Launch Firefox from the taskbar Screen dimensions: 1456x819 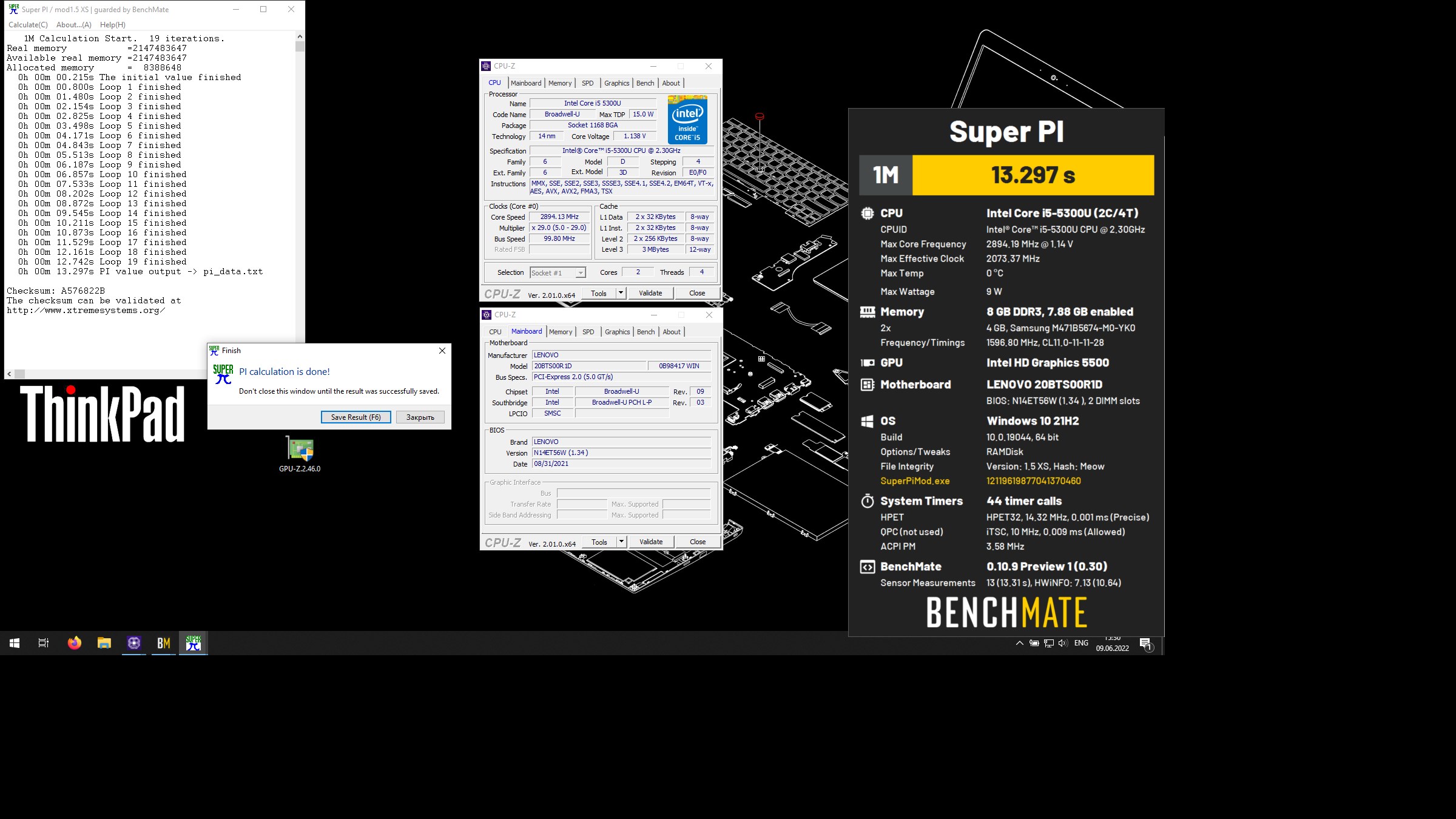click(74, 643)
